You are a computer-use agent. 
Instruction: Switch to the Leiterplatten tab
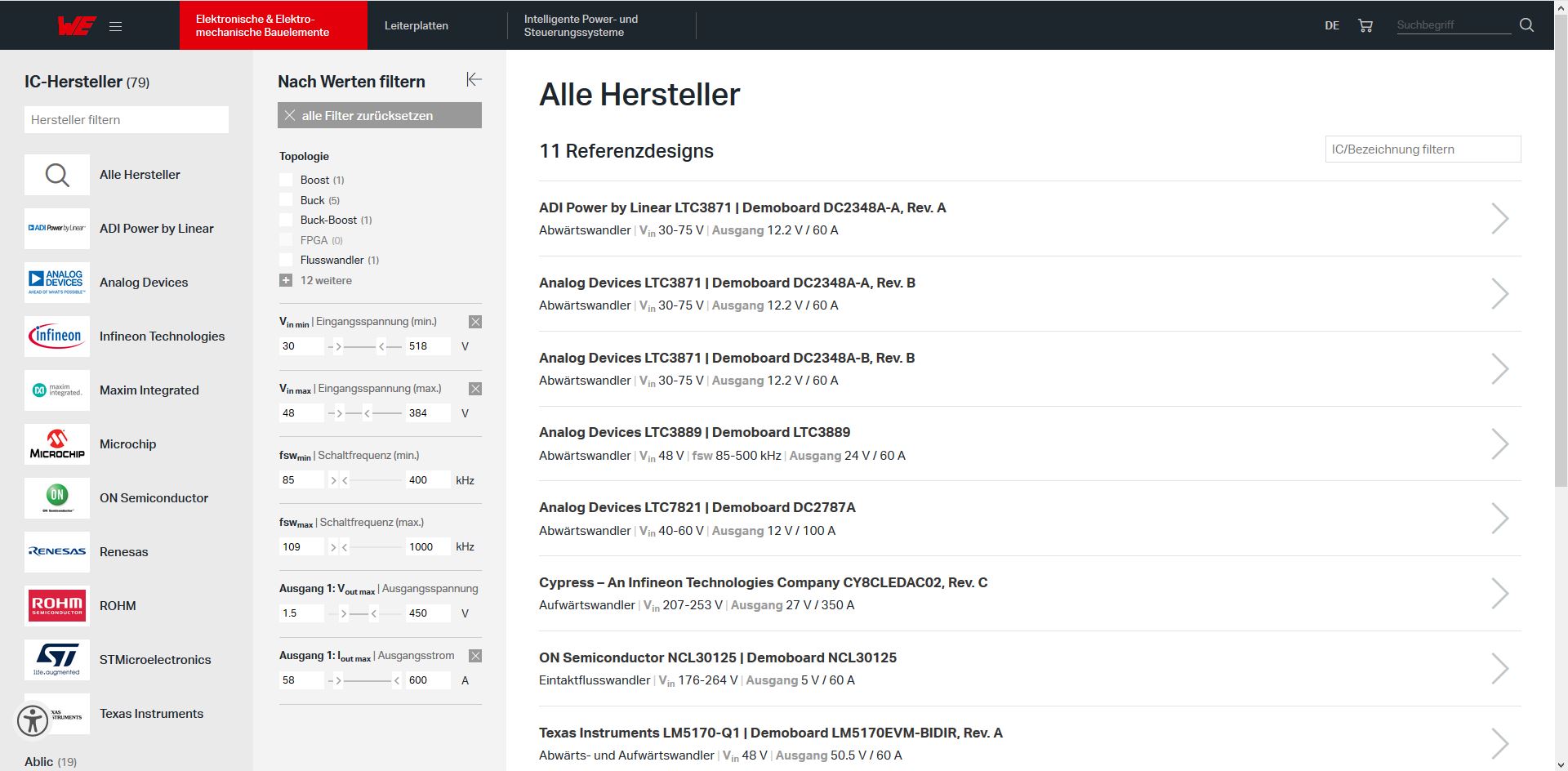(416, 25)
